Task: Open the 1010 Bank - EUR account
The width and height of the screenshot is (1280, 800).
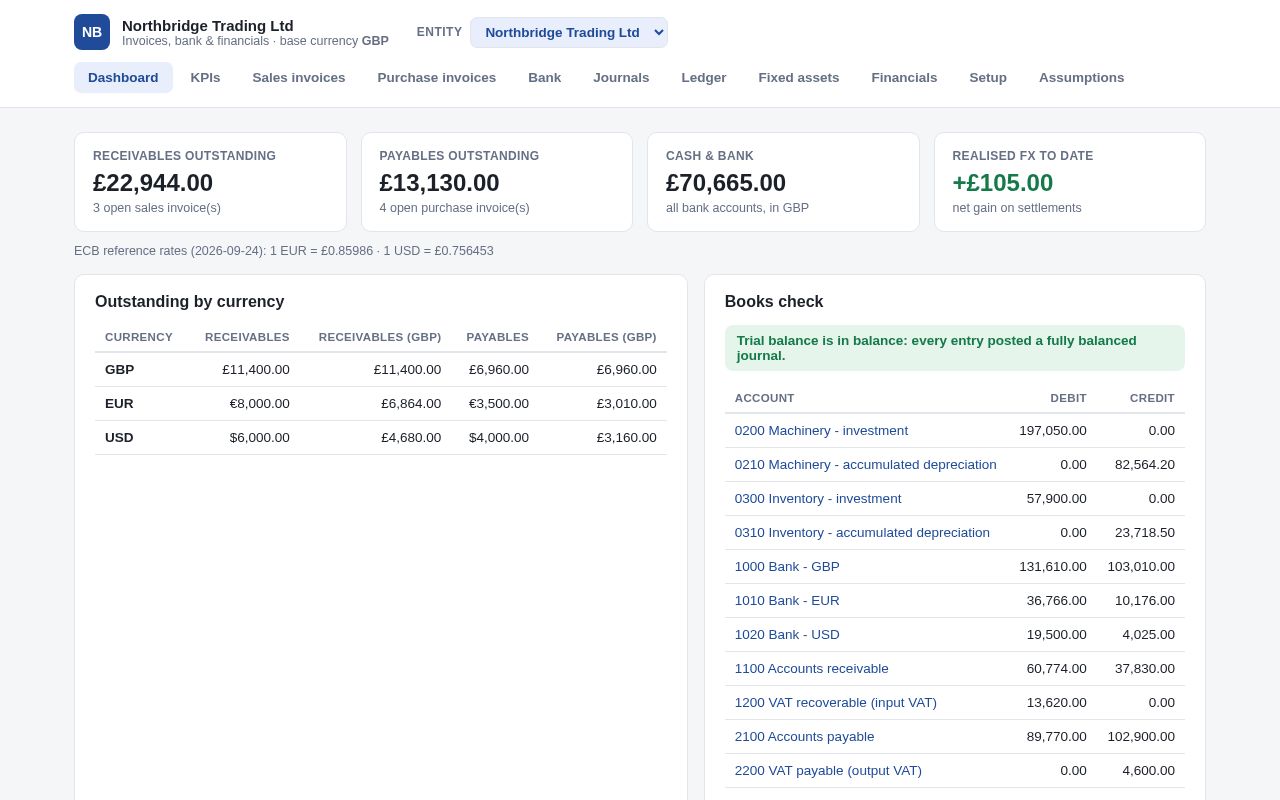Action: [787, 601]
